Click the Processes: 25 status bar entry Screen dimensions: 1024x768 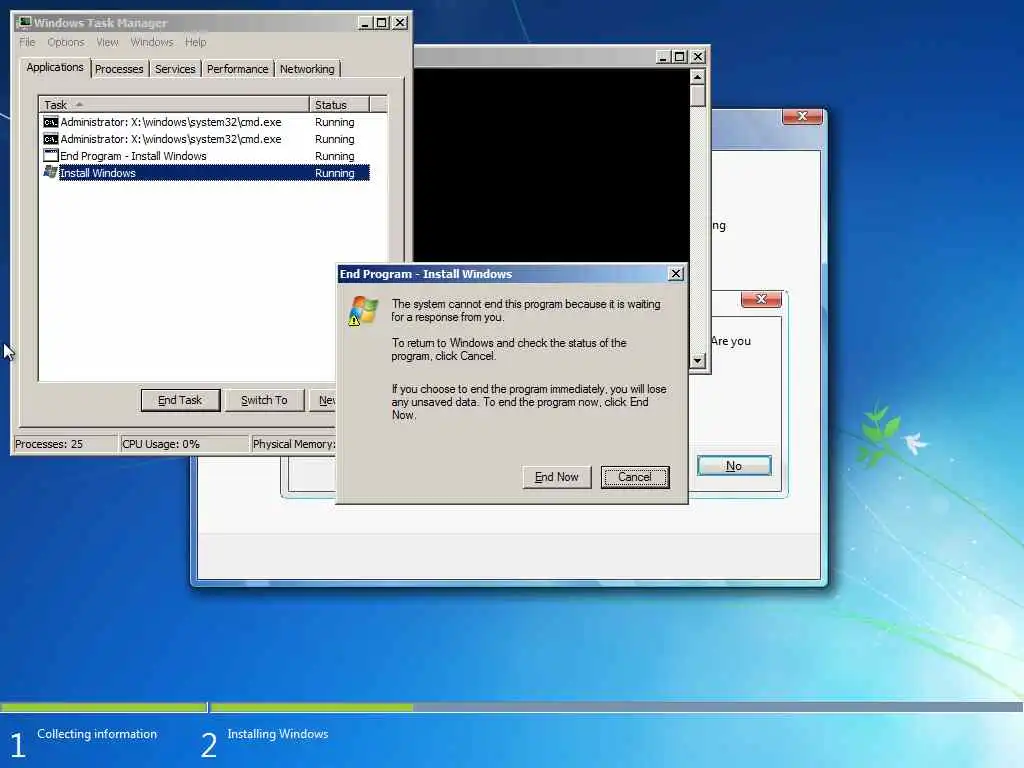[65, 444]
